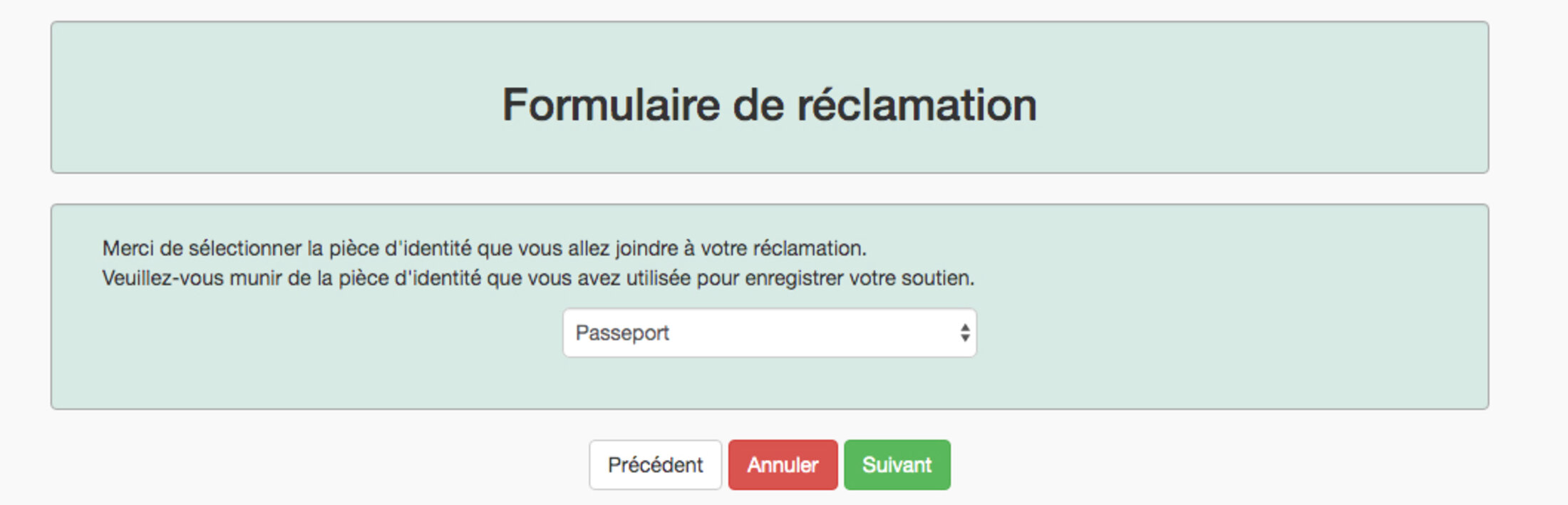
Task: Click the words "pièce d'identité" in the first sentence
Action: pyautogui.click(x=399, y=248)
